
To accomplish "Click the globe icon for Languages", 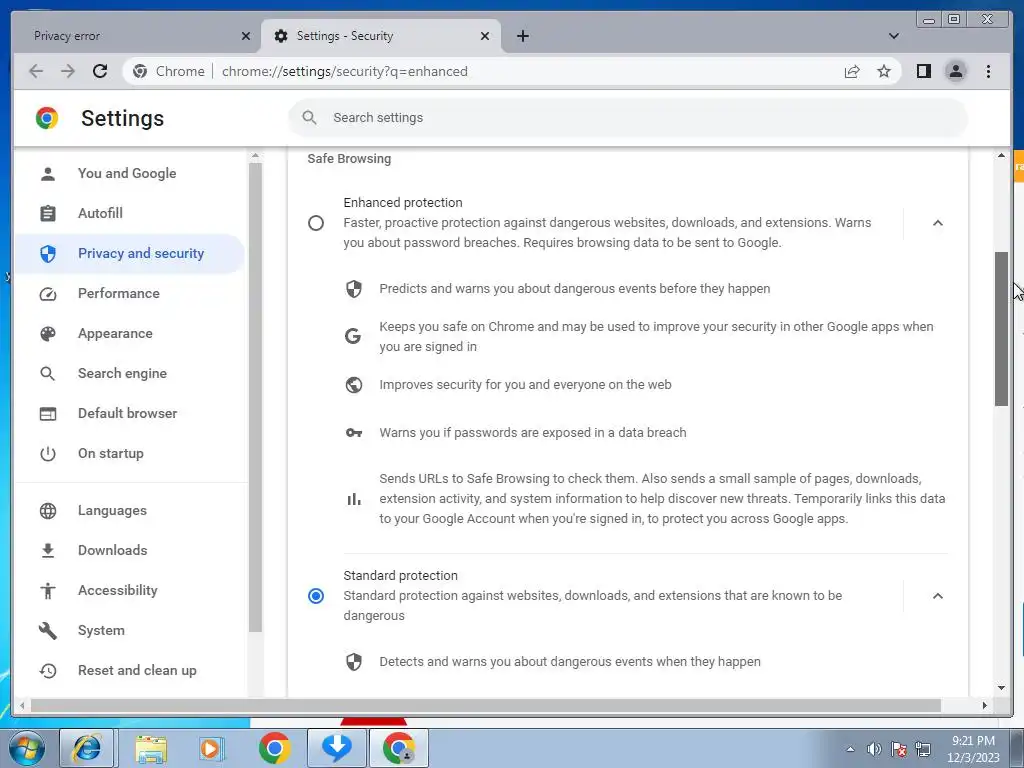I will 48,511.
